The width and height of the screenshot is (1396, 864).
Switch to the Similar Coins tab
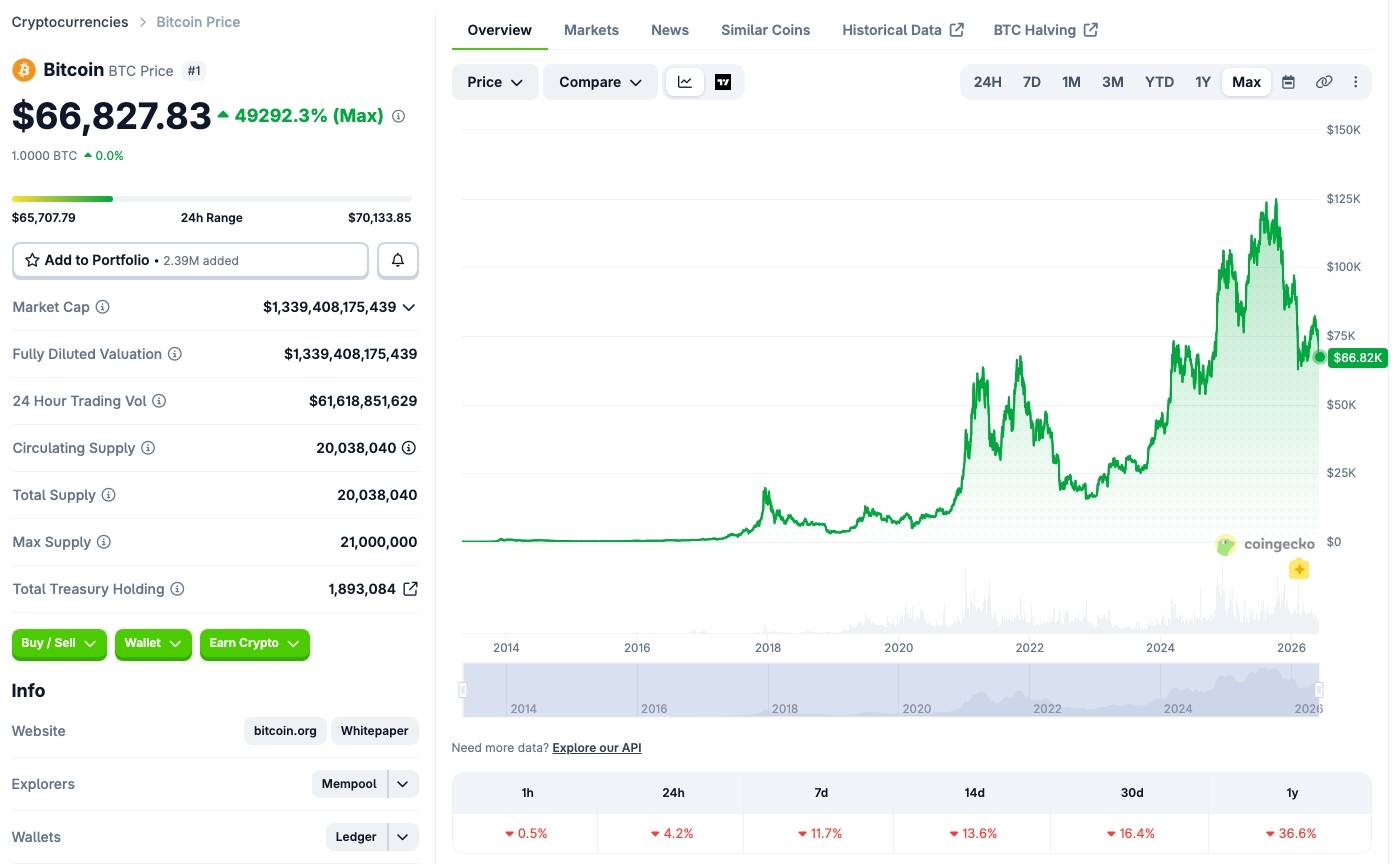[x=766, y=30]
